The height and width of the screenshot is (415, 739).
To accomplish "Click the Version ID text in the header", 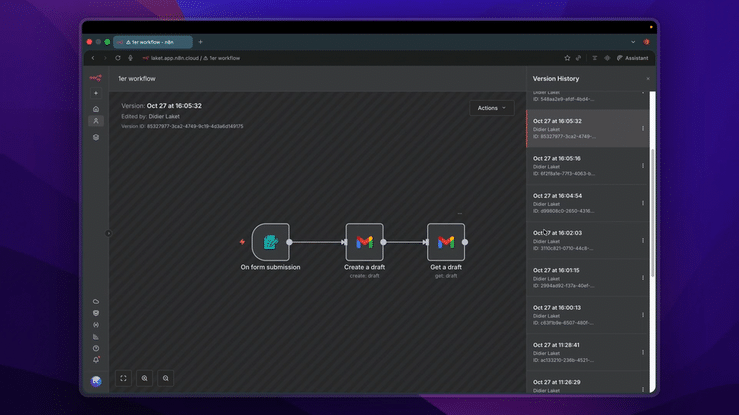I will click(182, 126).
